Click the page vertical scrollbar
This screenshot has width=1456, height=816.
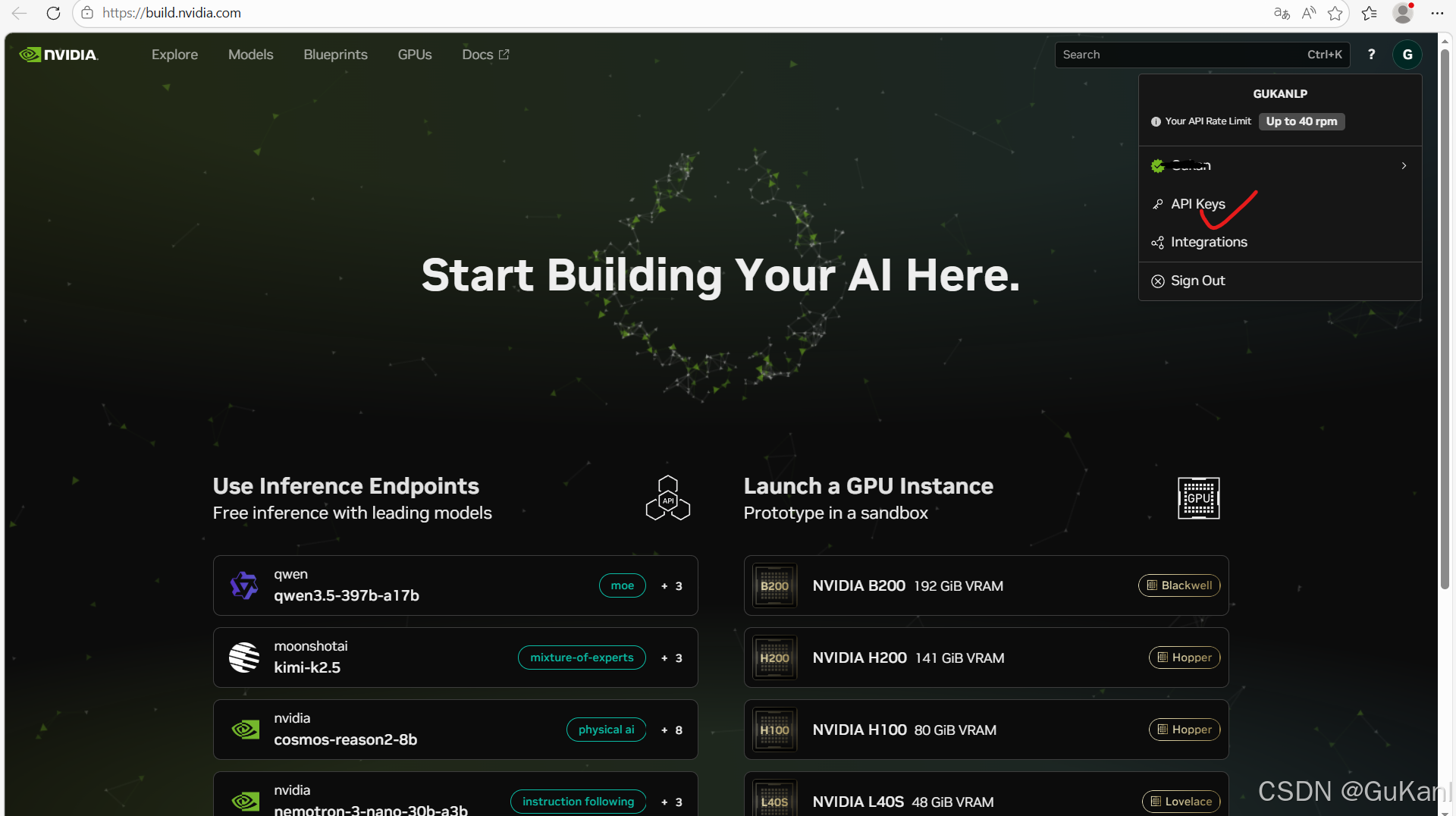pyautogui.click(x=1445, y=319)
